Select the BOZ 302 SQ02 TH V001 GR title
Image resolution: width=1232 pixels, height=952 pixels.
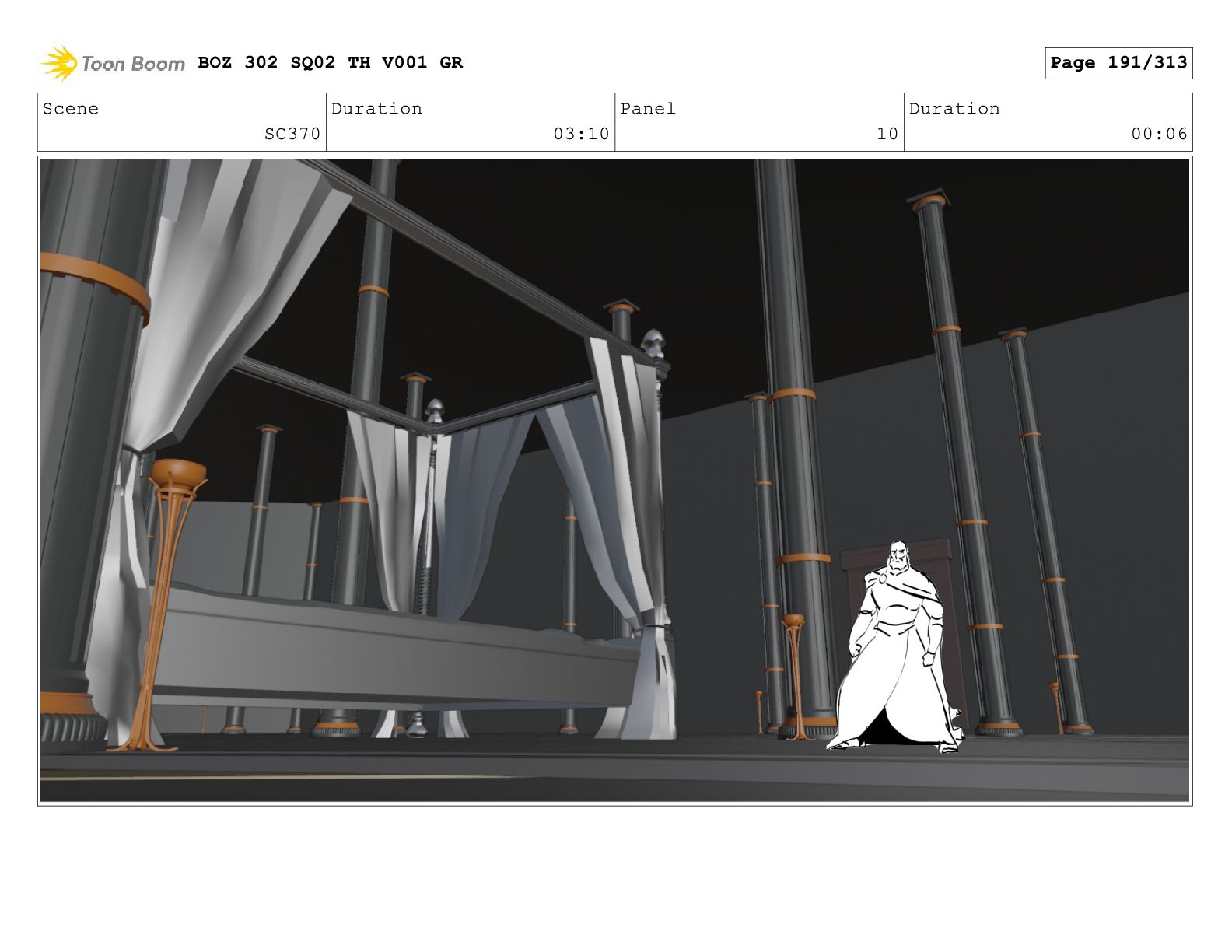pos(330,63)
